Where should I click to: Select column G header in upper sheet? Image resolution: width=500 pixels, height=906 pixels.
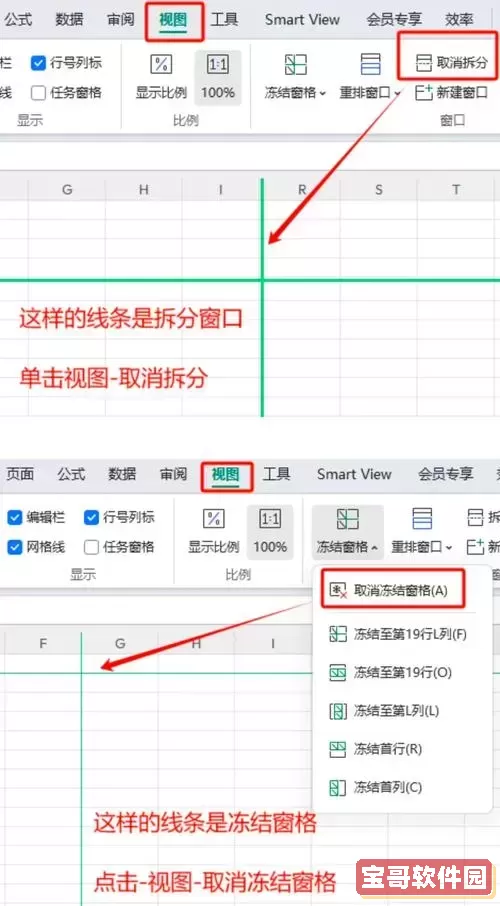pyautogui.click(x=67, y=190)
